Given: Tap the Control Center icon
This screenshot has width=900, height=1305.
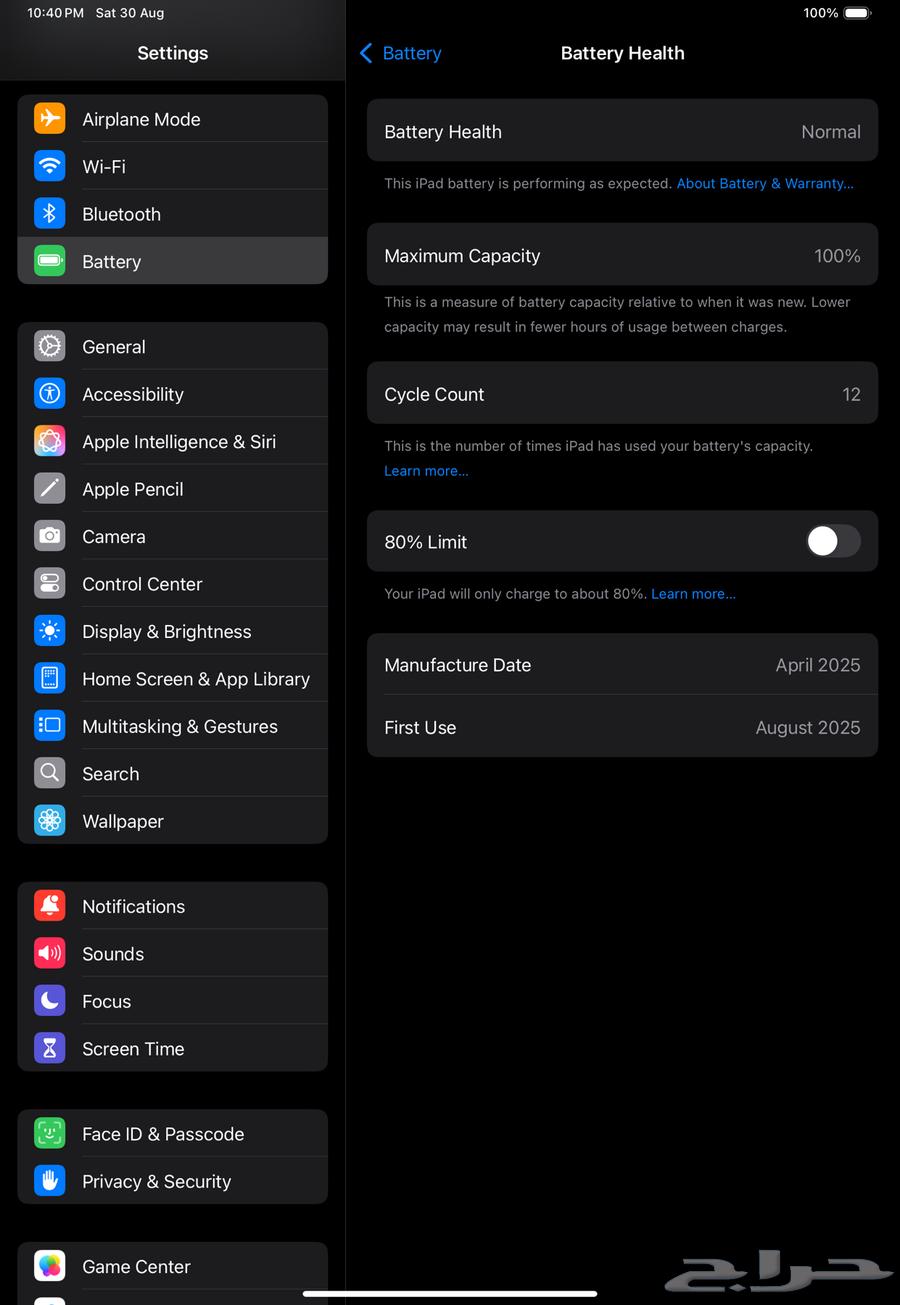Looking at the screenshot, I should [x=50, y=584].
